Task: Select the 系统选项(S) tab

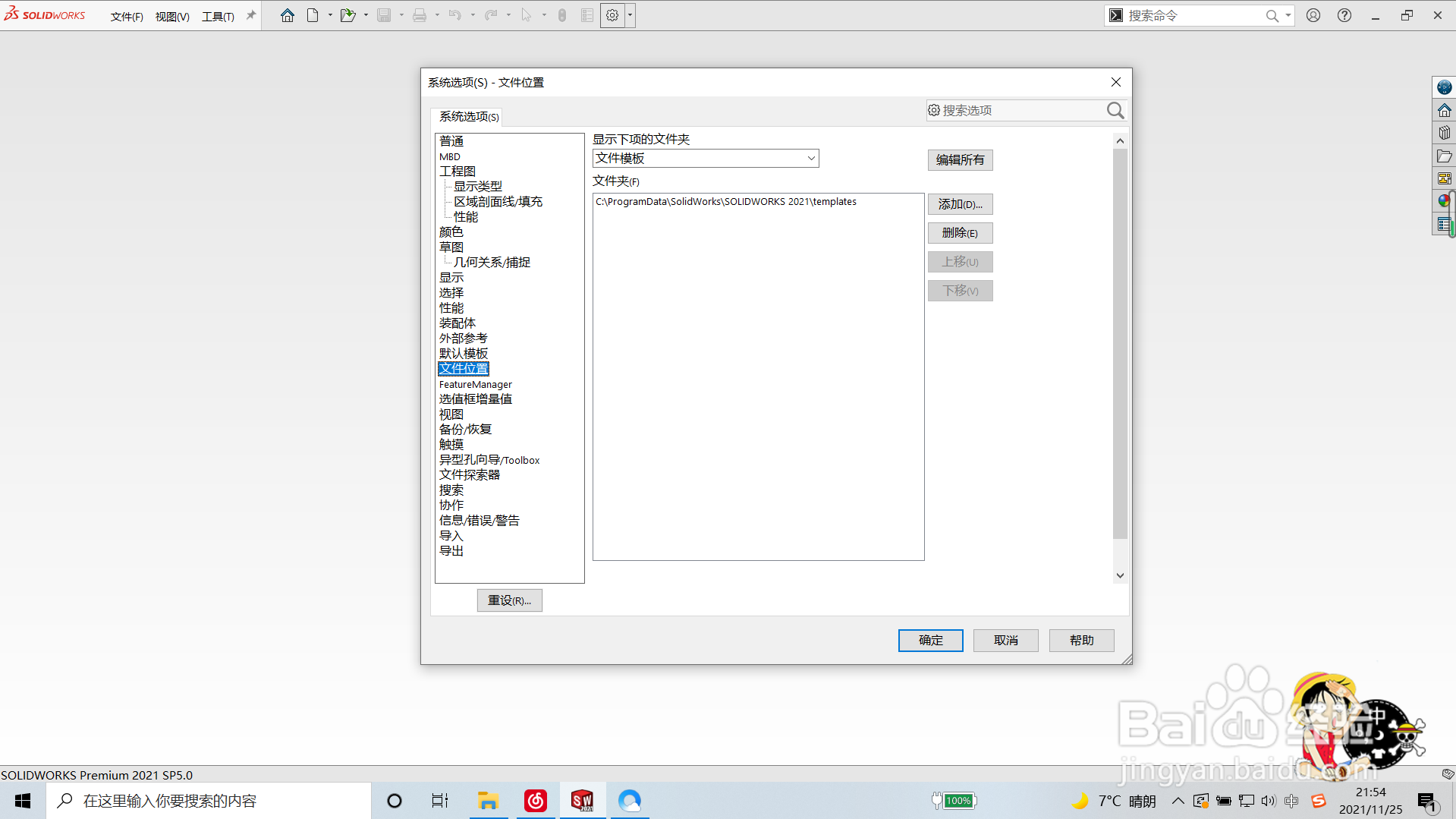Action: point(469,117)
